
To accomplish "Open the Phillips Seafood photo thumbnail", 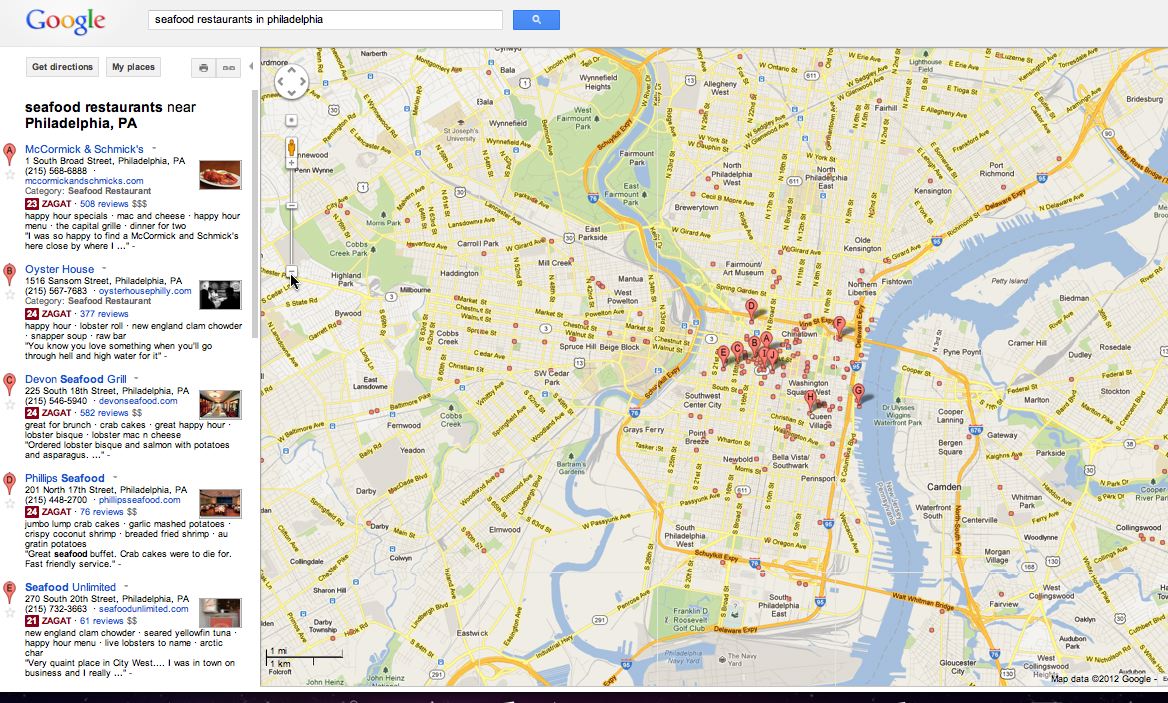I will pos(220,503).
